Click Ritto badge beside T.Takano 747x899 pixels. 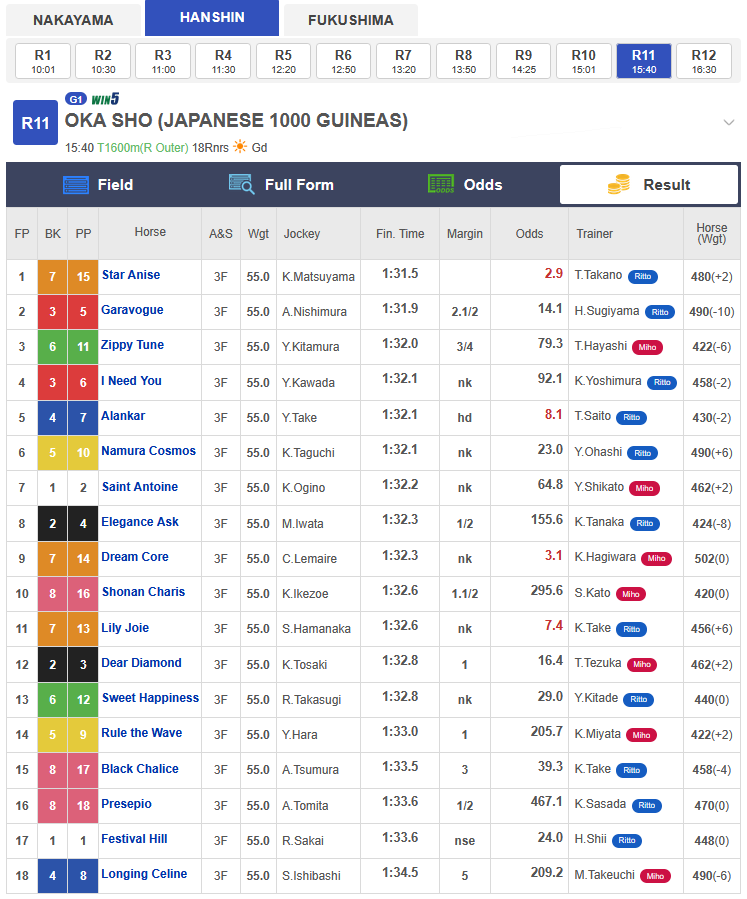click(x=643, y=276)
